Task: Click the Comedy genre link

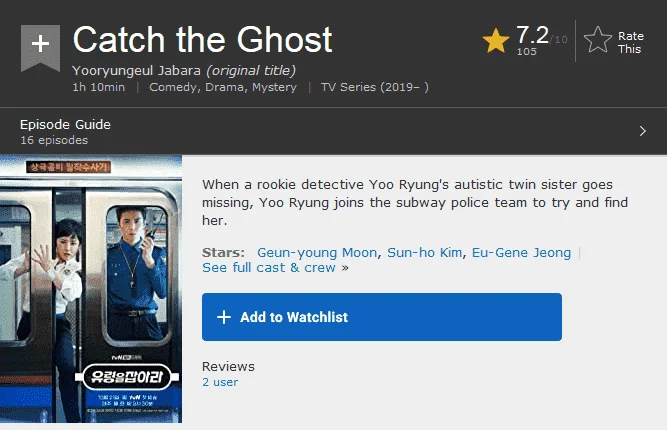Action: (173, 87)
